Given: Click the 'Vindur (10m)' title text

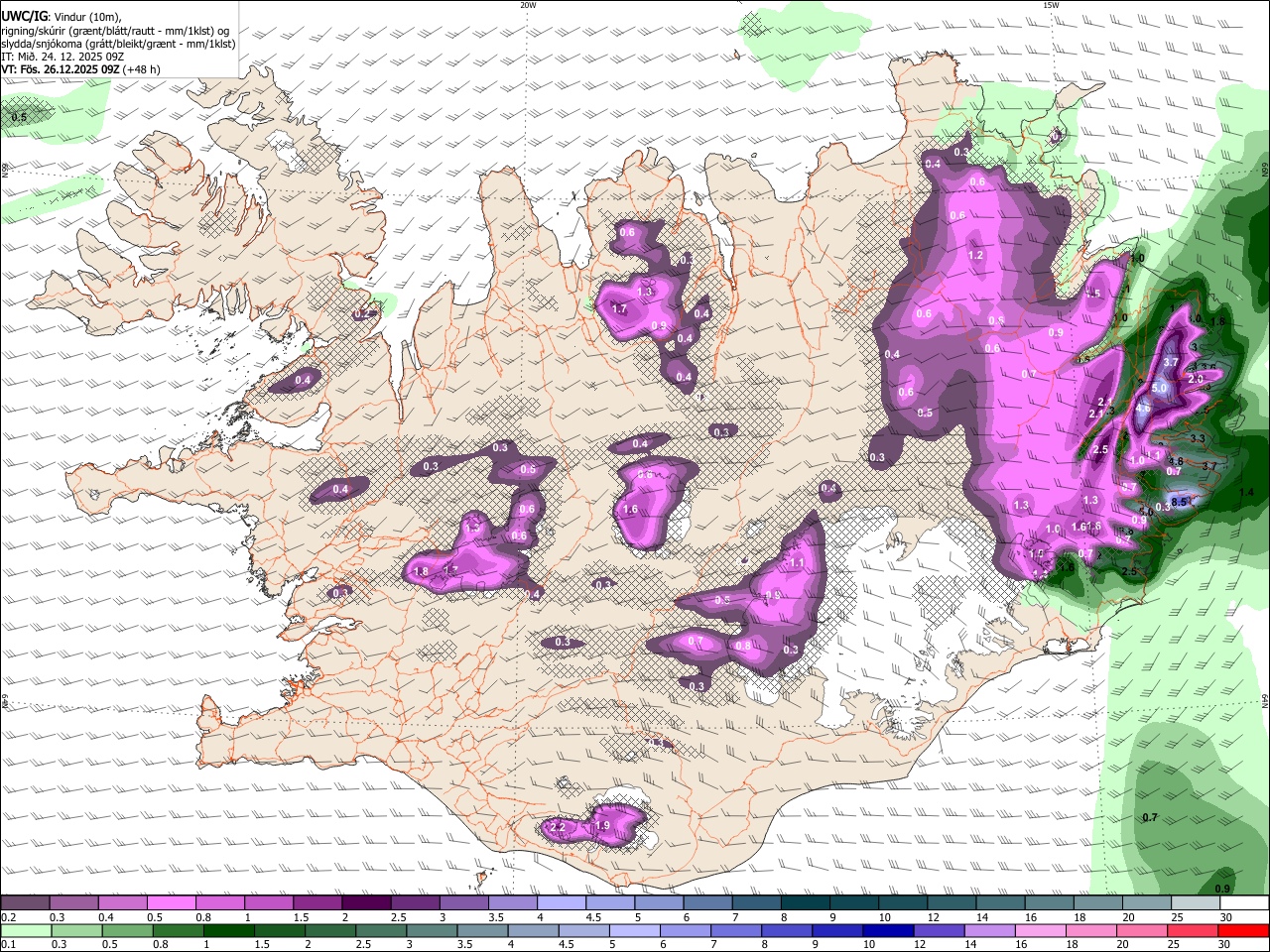Looking at the screenshot, I should click(85, 17).
